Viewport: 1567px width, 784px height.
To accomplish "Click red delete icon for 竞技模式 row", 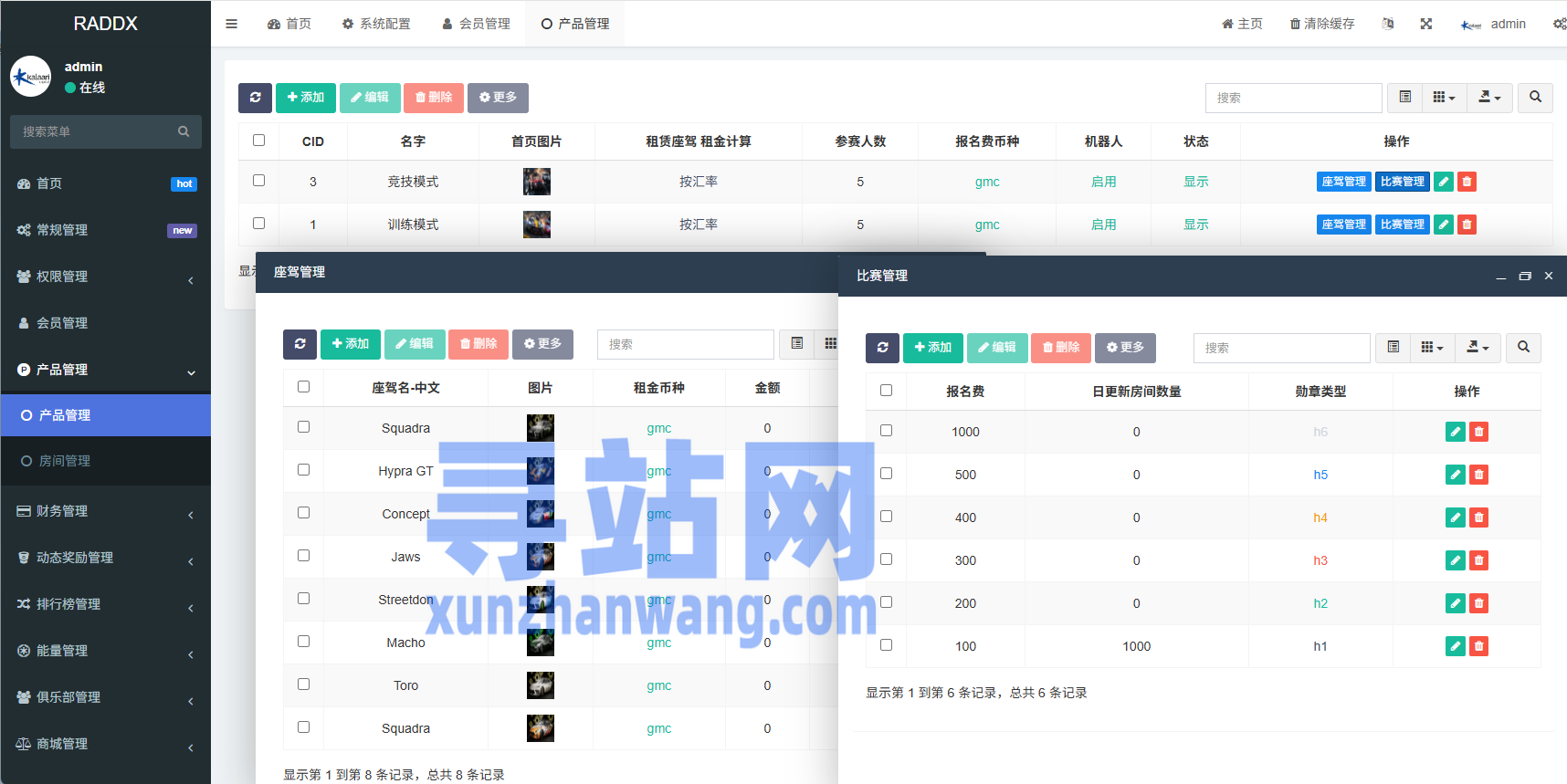I will click(1467, 182).
